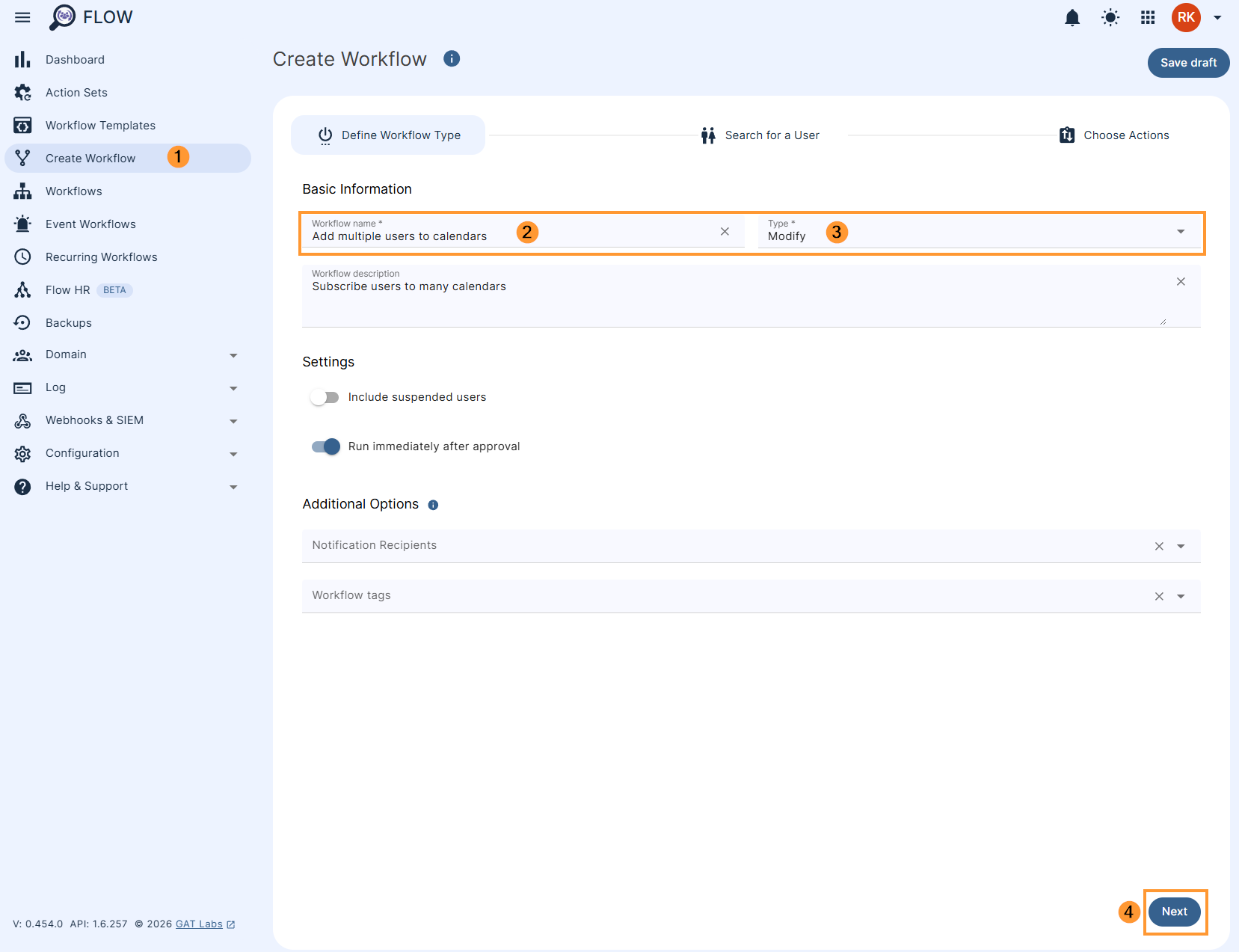Screen dimensions: 1239x952
Task: Expand the Domain menu arrow
Action: click(233, 355)
